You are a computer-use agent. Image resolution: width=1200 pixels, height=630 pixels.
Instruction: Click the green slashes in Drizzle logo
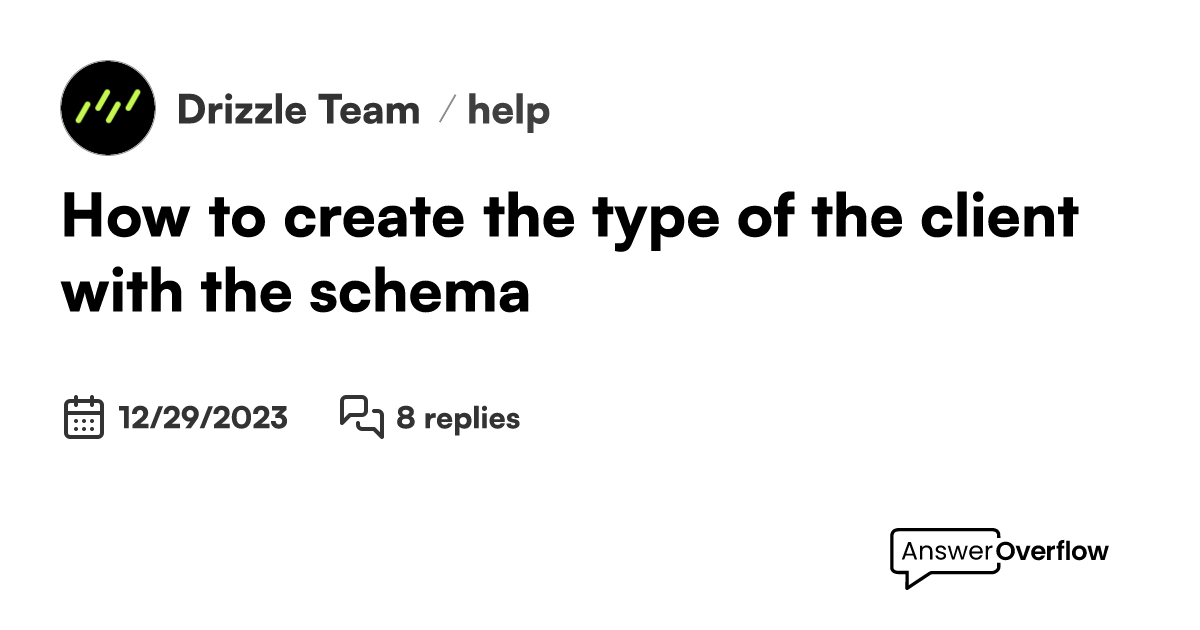[108, 105]
